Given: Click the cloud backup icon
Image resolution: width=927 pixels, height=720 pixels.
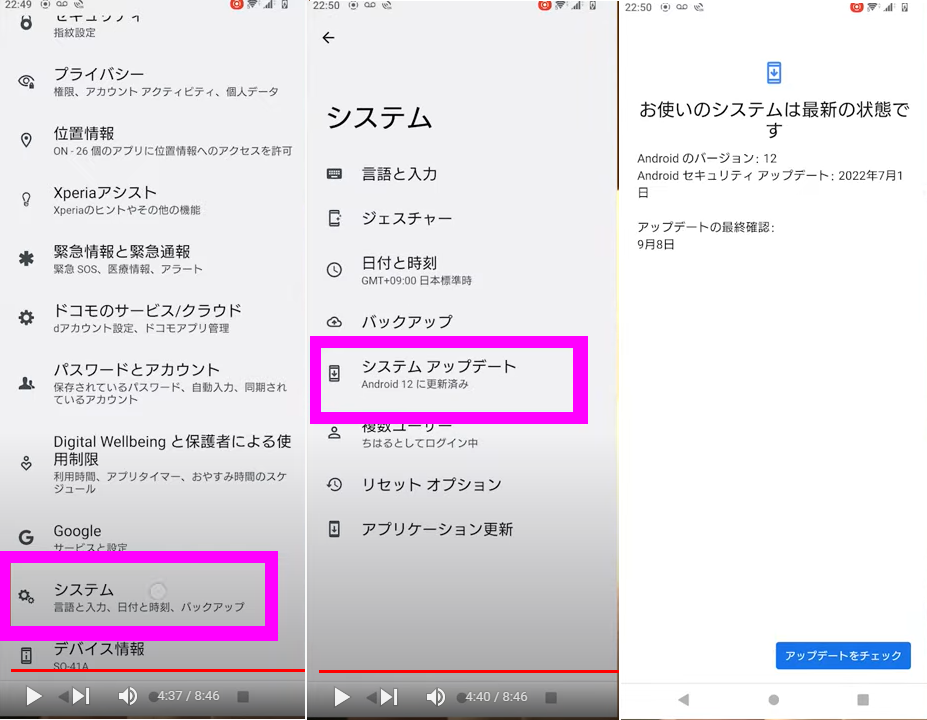Looking at the screenshot, I should pos(334,322).
